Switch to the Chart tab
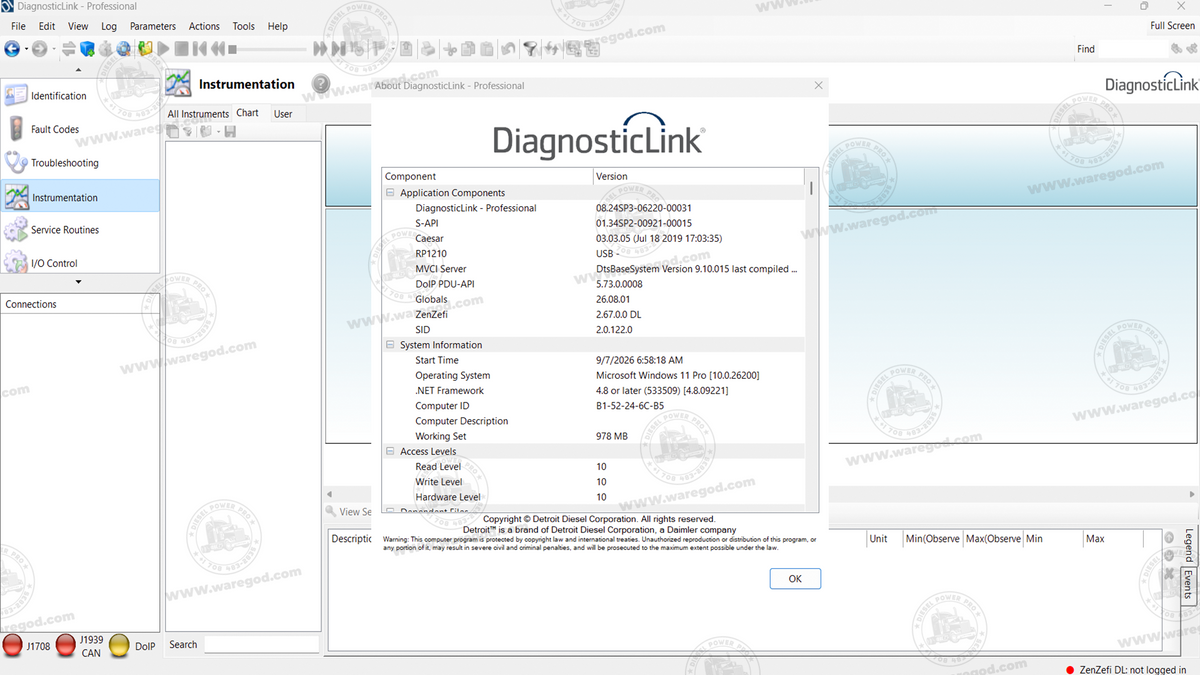Screen dimensions: 1200x675 [x=248, y=113]
